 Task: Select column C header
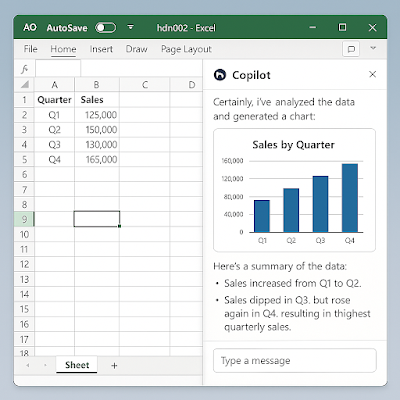[x=145, y=85]
